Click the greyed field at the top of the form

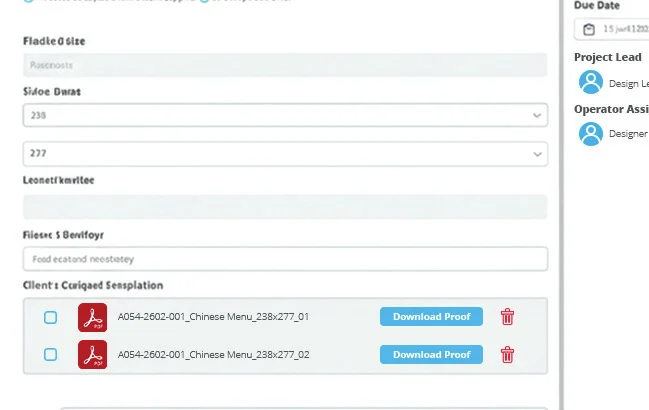tap(285, 65)
